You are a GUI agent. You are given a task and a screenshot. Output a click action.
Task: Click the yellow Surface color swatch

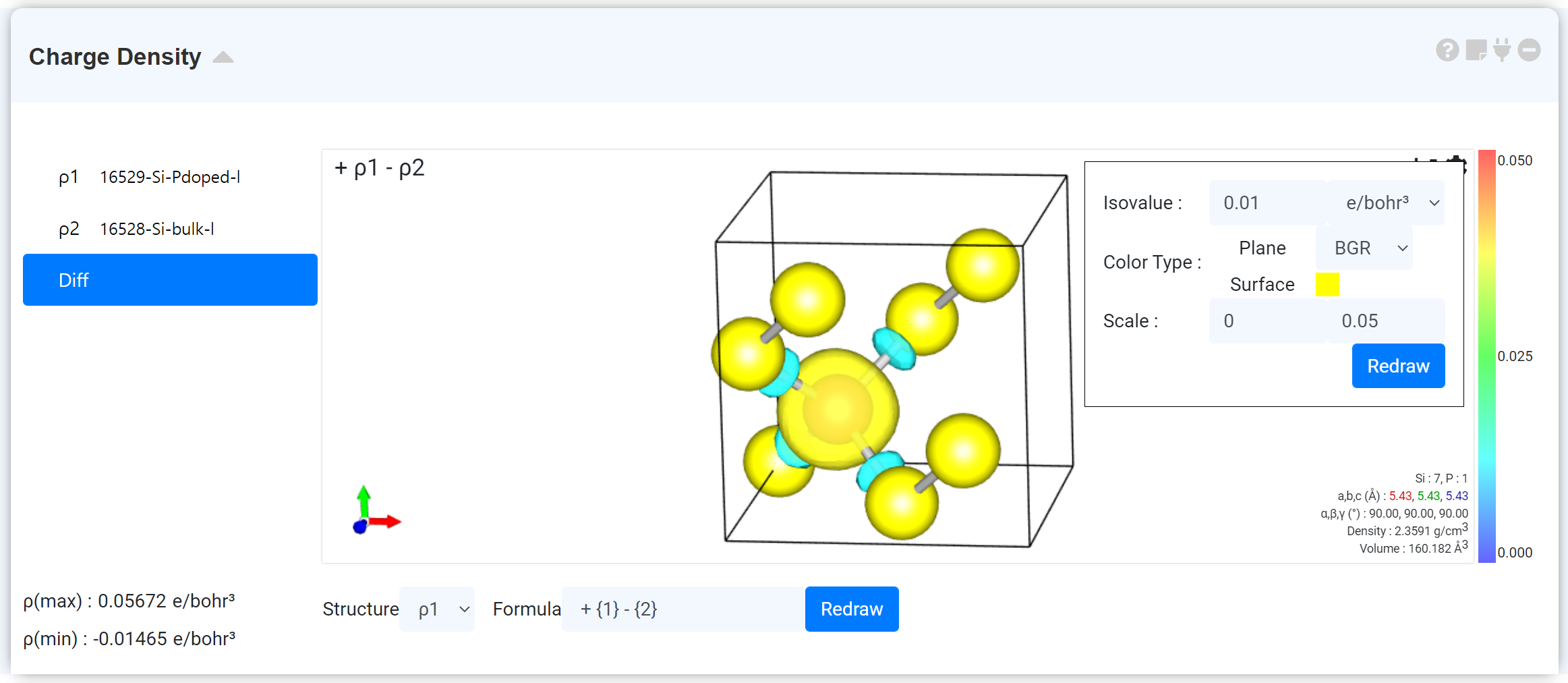point(1327,285)
